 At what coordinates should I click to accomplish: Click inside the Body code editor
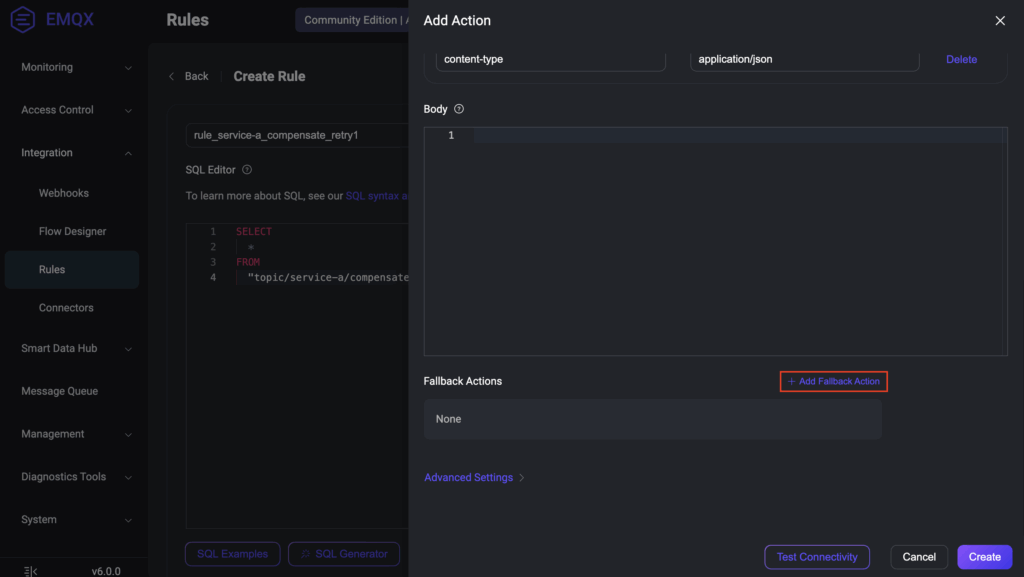tap(714, 240)
